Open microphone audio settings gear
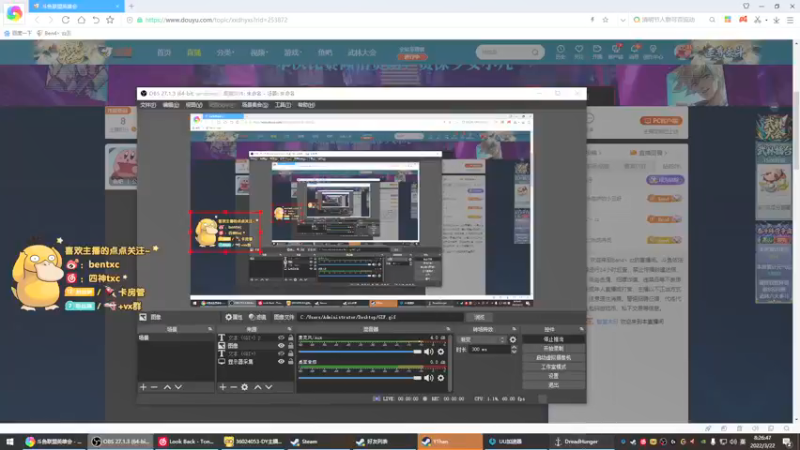Screen dimensions: 800x450 441,352
